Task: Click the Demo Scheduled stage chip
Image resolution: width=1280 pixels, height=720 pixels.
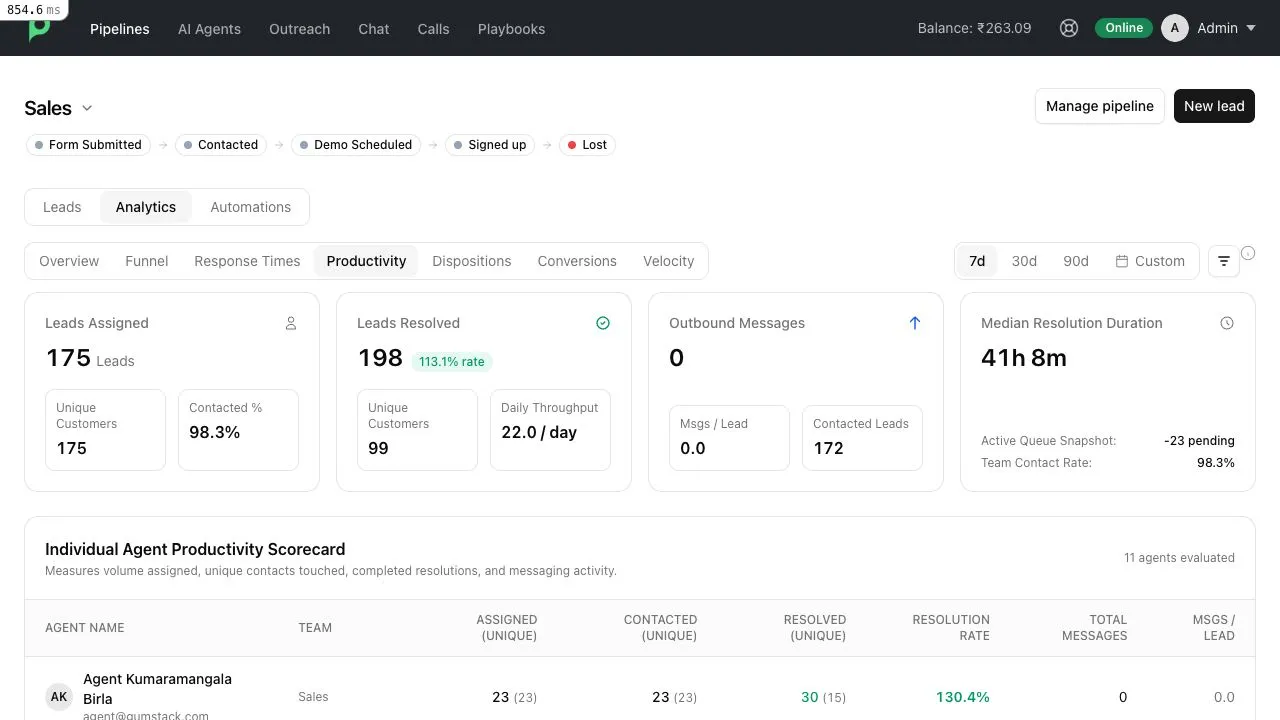Action: (x=355, y=145)
